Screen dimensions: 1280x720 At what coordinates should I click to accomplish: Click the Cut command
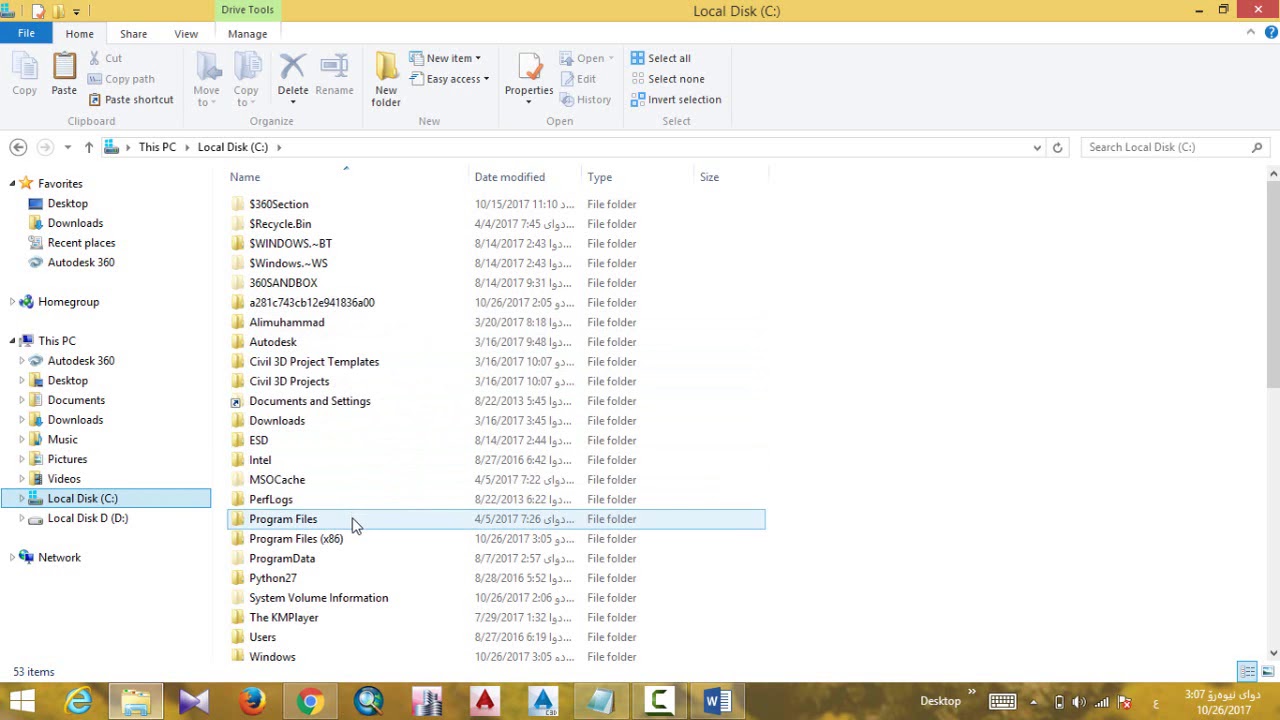[x=105, y=58]
